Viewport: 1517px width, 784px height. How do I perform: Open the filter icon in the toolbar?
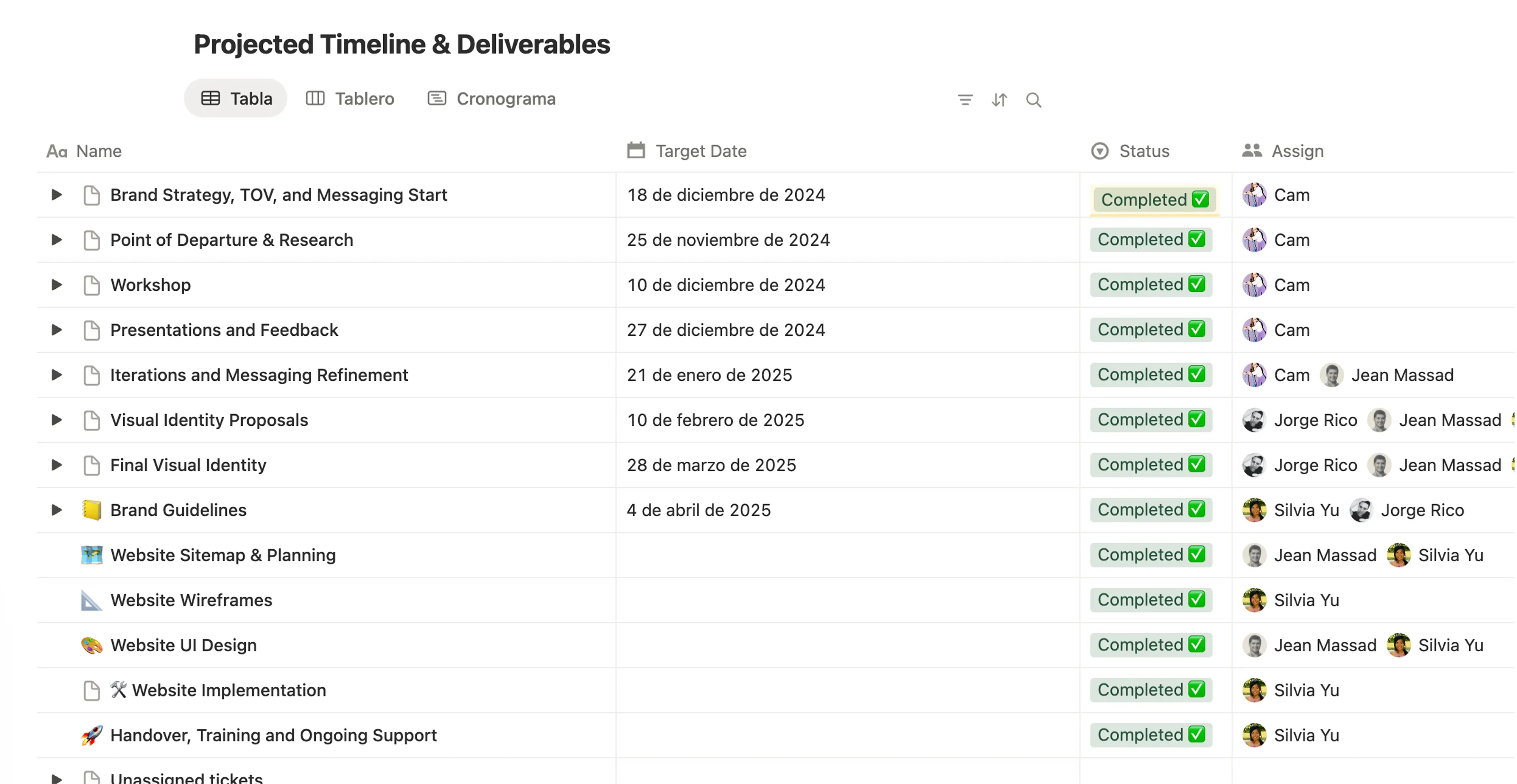pyautogui.click(x=965, y=100)
